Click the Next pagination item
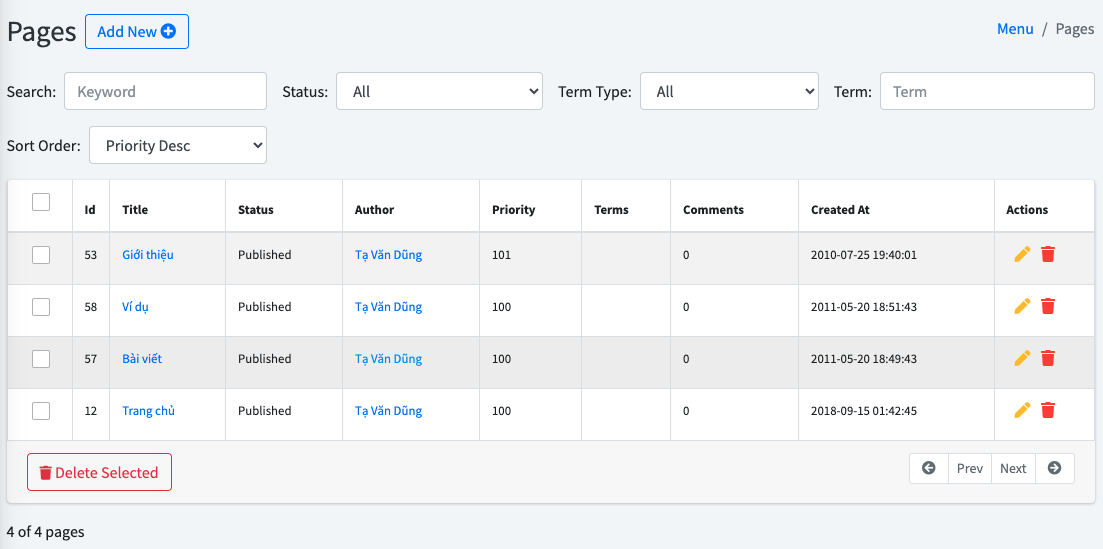This screenshot has height=549, width=1103. [x=1013, y=468]
